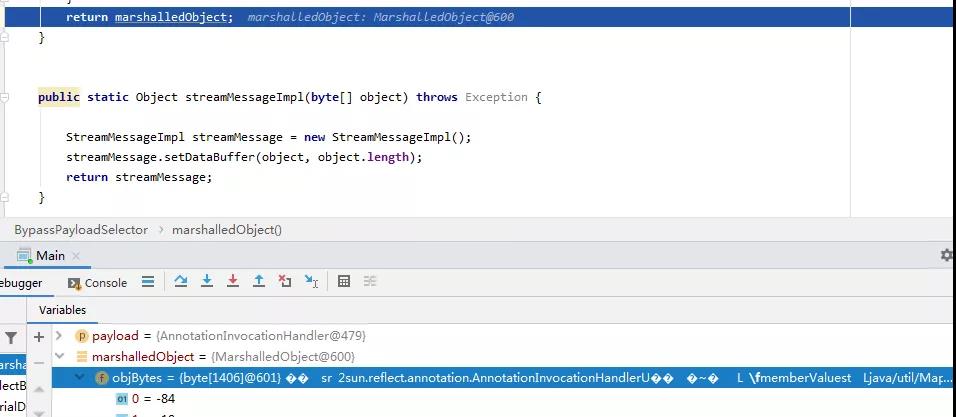Select the Variables tab

(63, 310)
